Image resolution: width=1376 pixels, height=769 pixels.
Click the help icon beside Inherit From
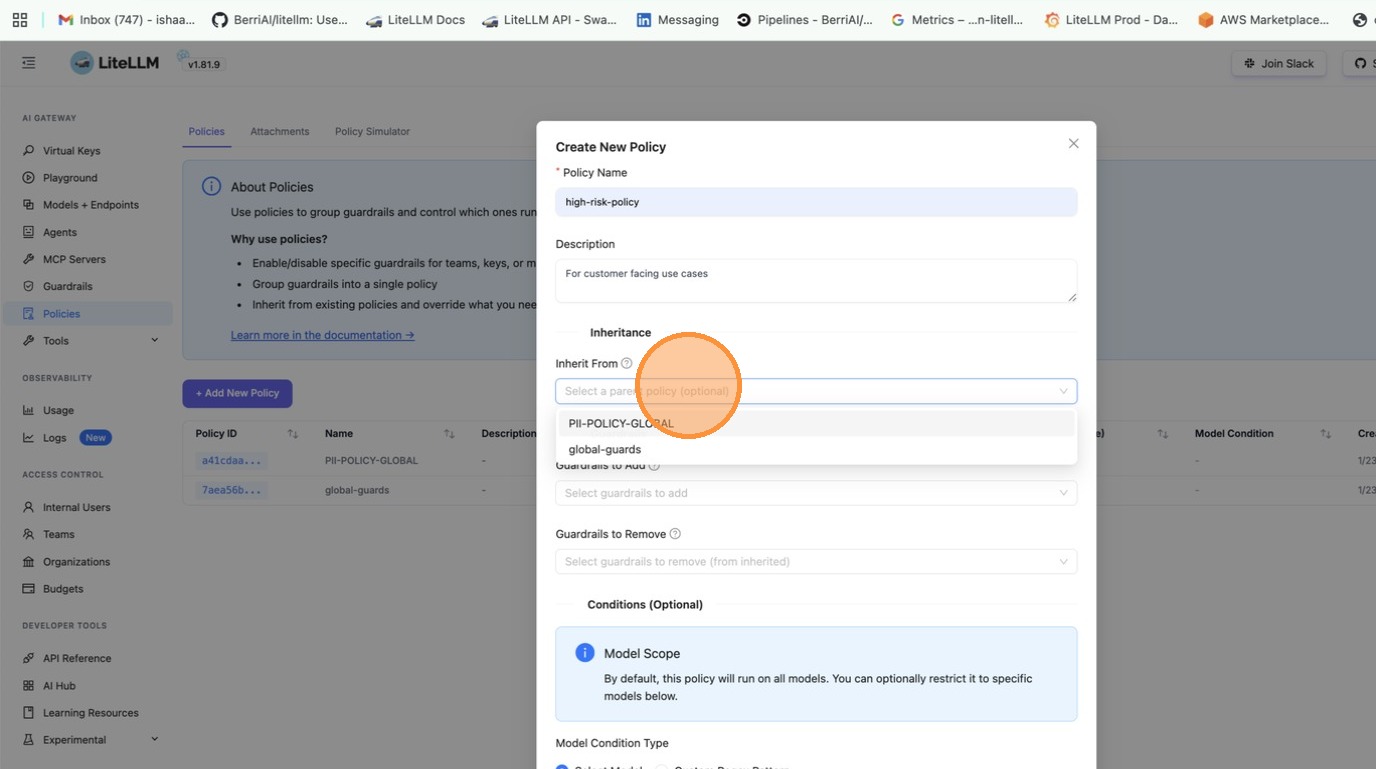627,364
